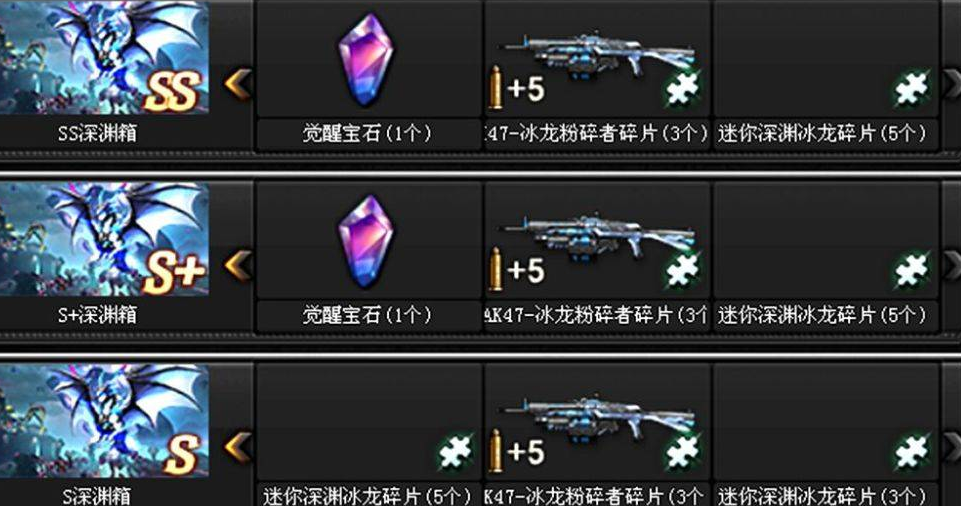This screenshot has height=506, width=961.
Task: Click the S+深渊箱 text label
Action: click(97, 315)
